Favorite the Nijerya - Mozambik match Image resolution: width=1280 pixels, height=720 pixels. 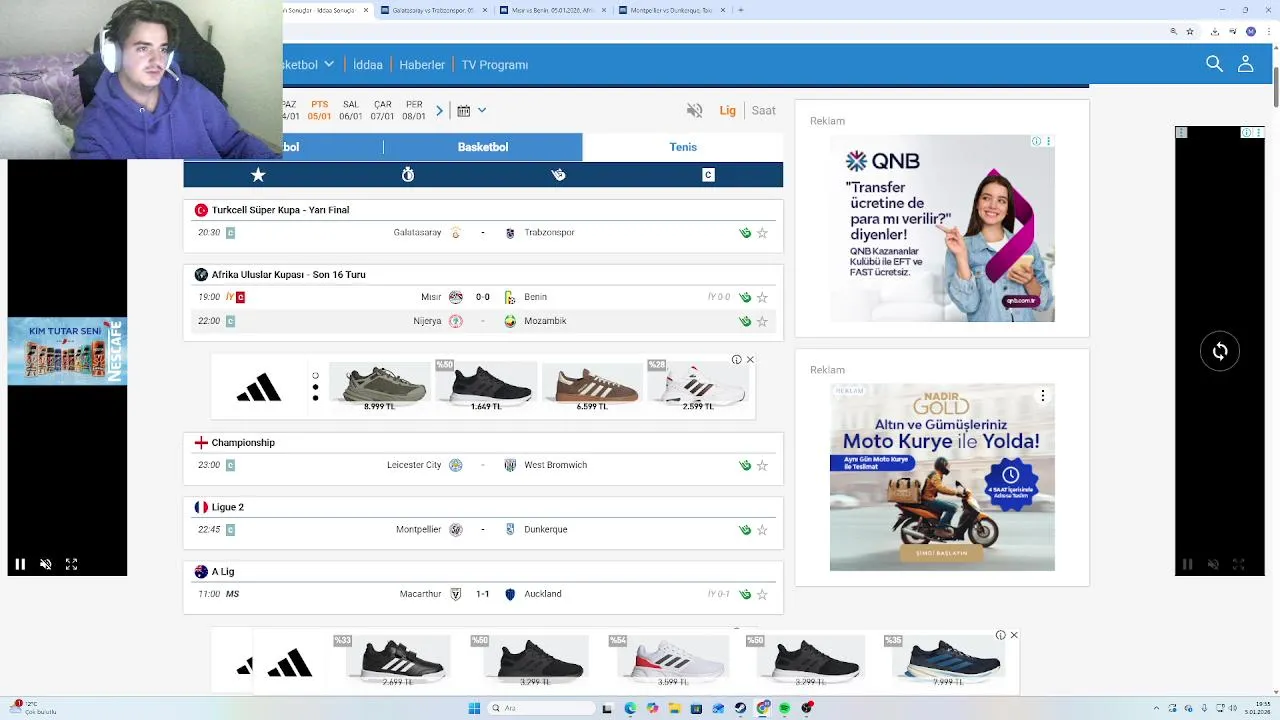point(762,321)
